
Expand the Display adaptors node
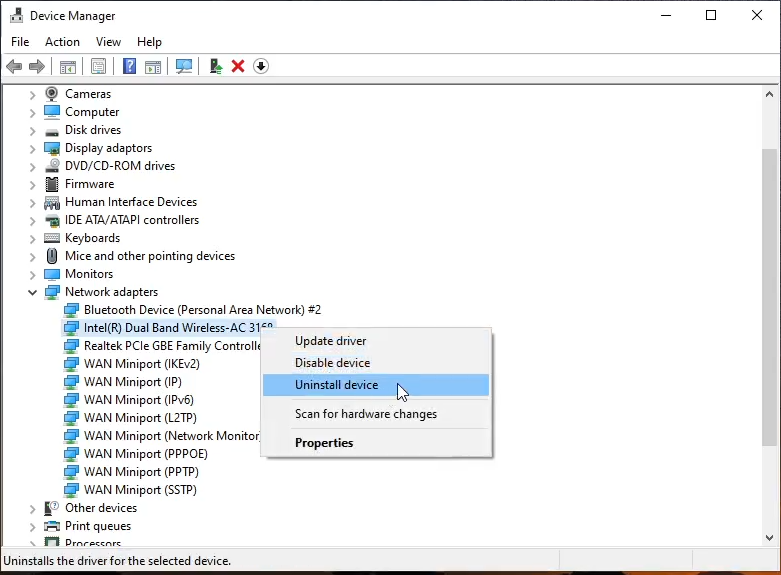coord(32,148)
